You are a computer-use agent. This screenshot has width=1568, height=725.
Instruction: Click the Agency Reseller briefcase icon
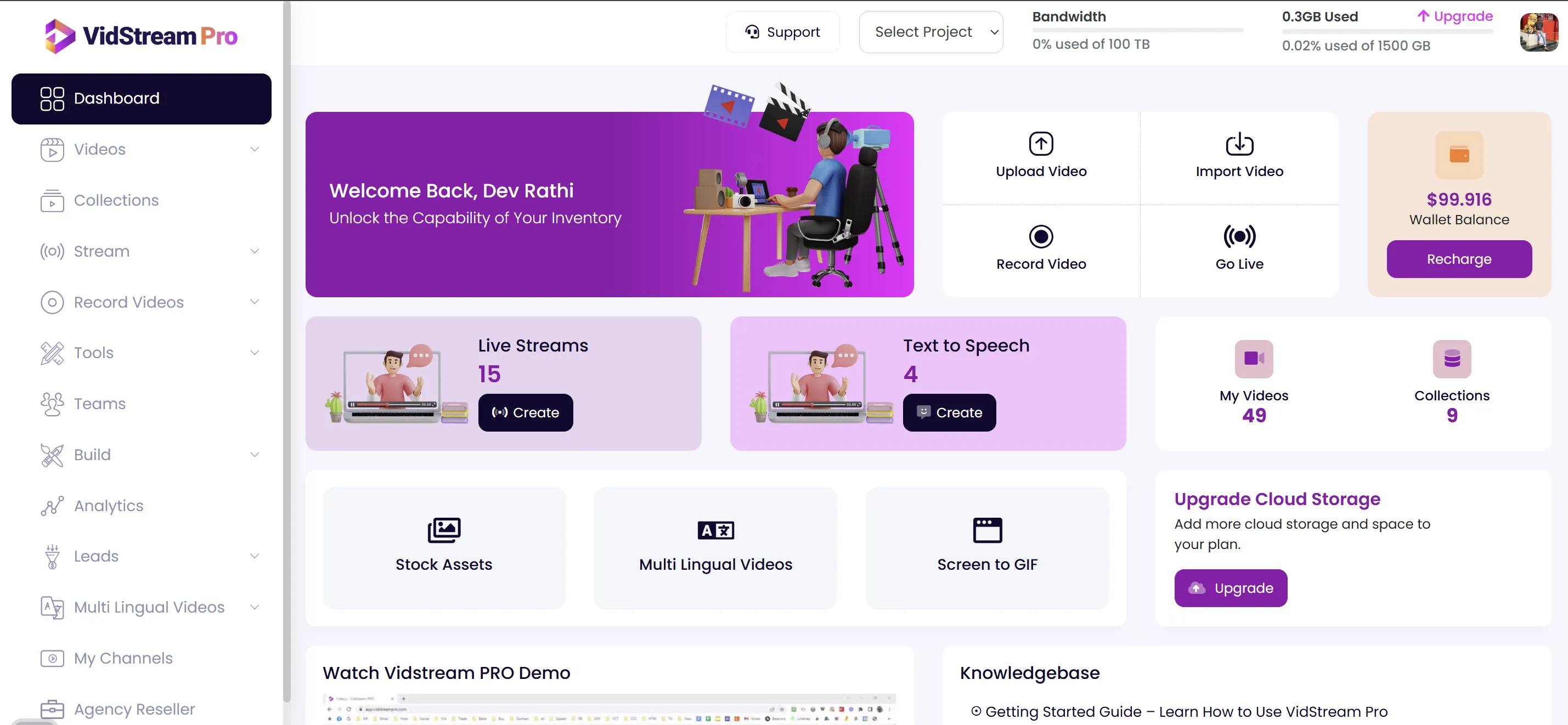(x=52, y=709)
